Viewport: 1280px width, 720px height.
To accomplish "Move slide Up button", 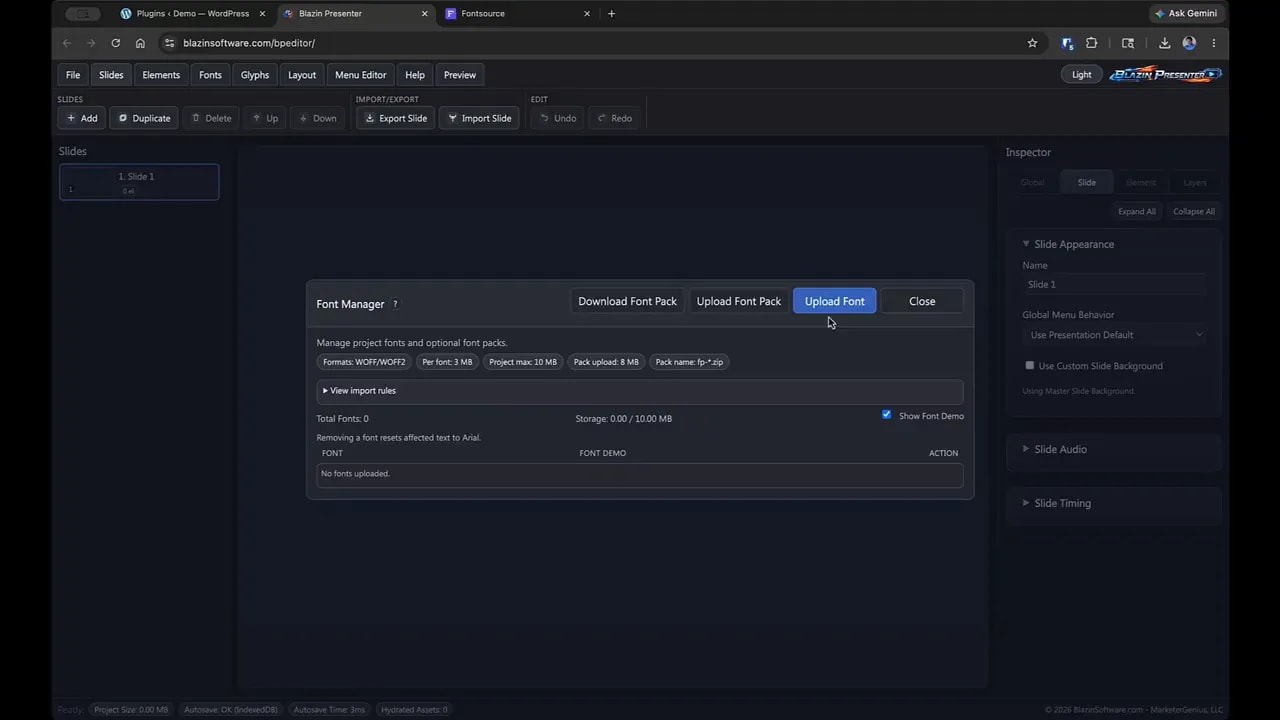I will (x=265, y=118).
